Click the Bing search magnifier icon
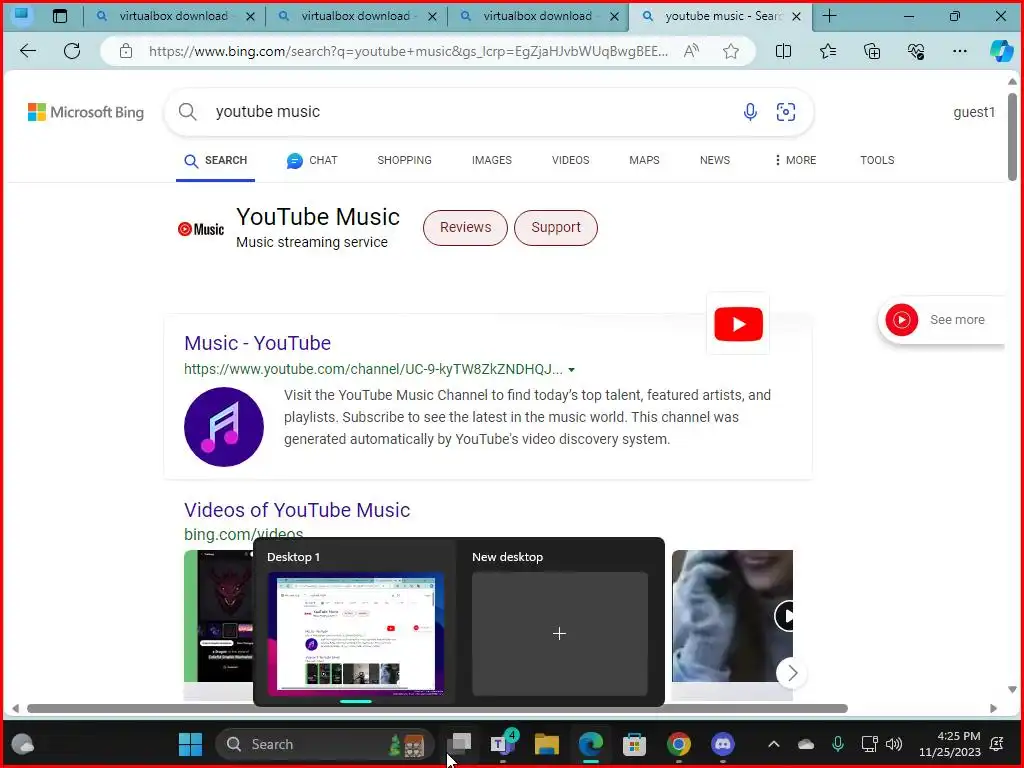The height and width of the screenshot is (768, 1024). (x=187, y=112)
